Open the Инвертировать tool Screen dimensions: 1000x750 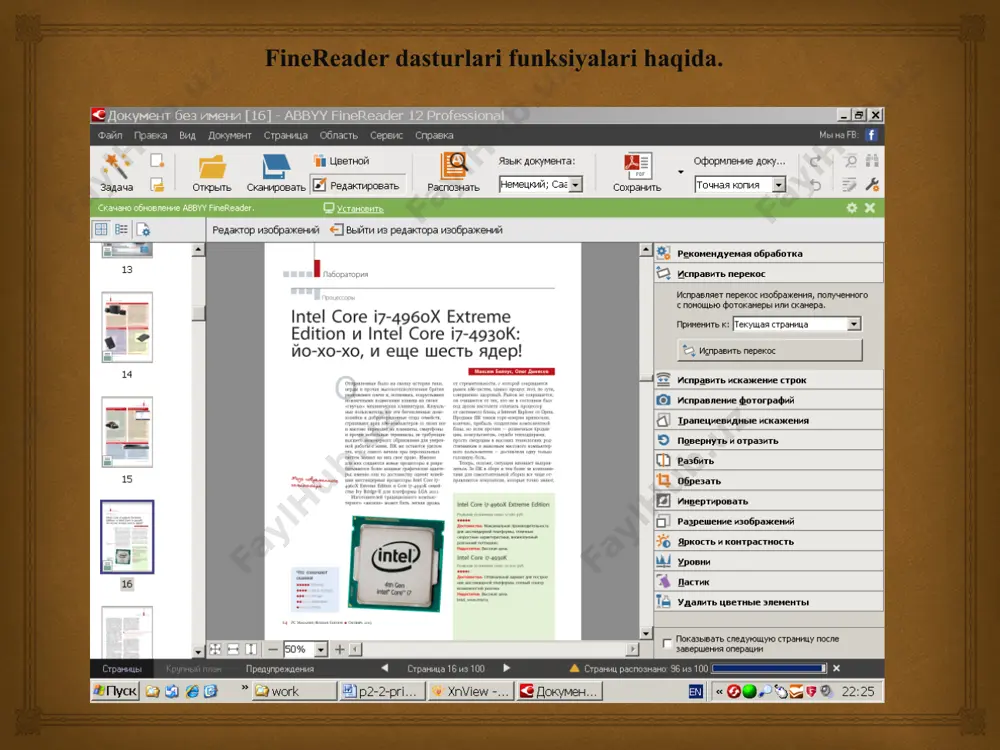(768, 501)
